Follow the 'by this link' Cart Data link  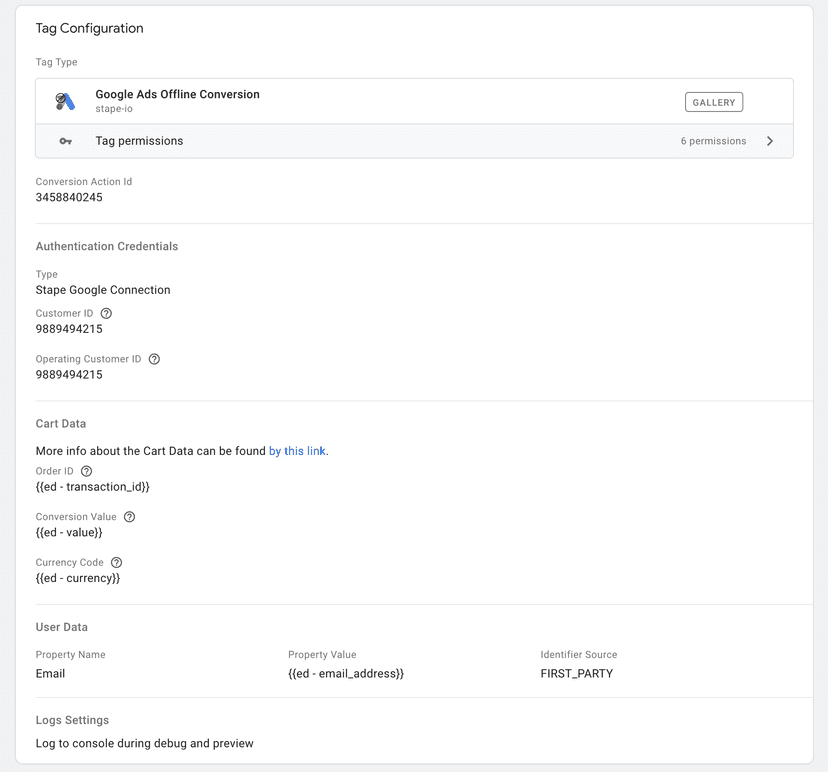click(x=297, y=451)
